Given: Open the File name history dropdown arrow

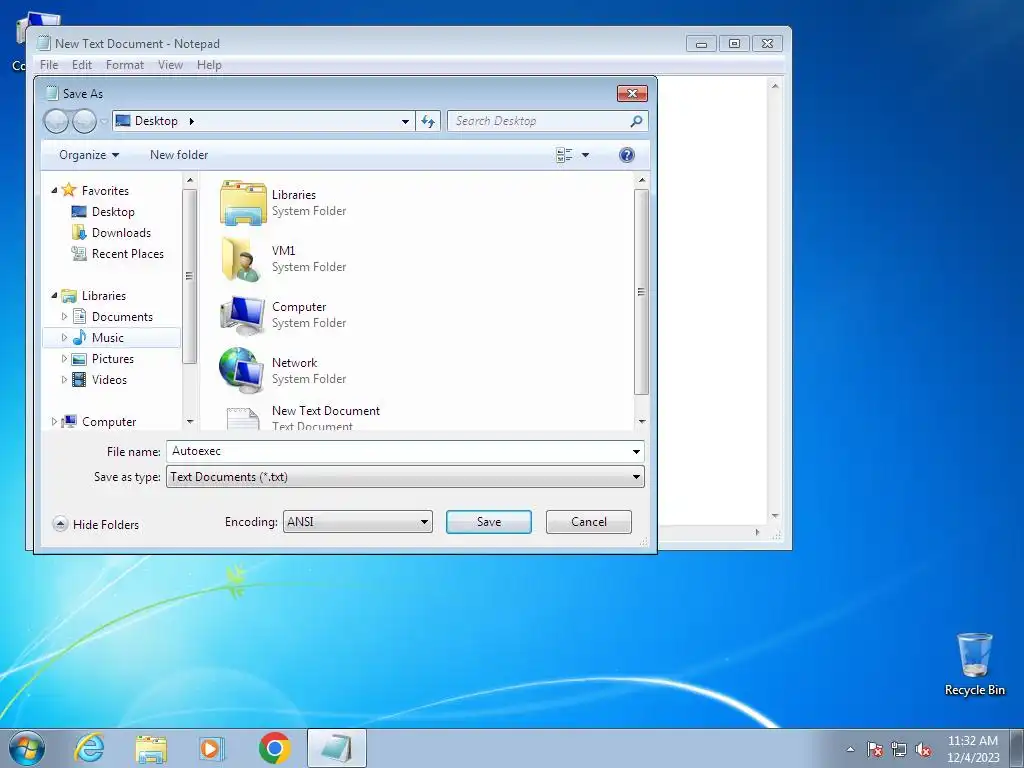Looking at the screenshot, I should tap(636, 451).
